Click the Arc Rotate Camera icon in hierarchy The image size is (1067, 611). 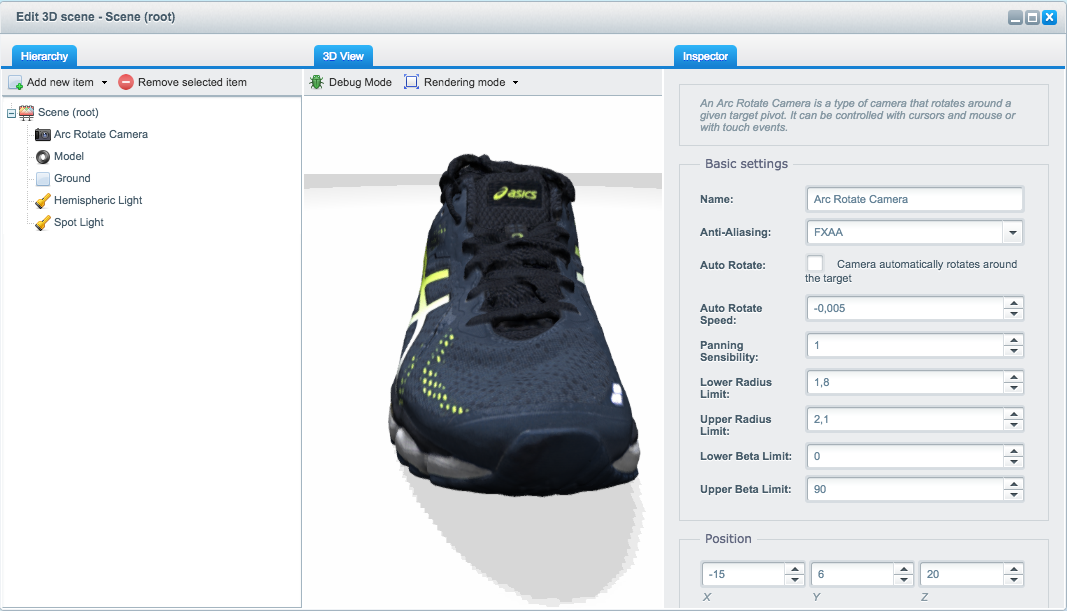(x=43, y=135)
